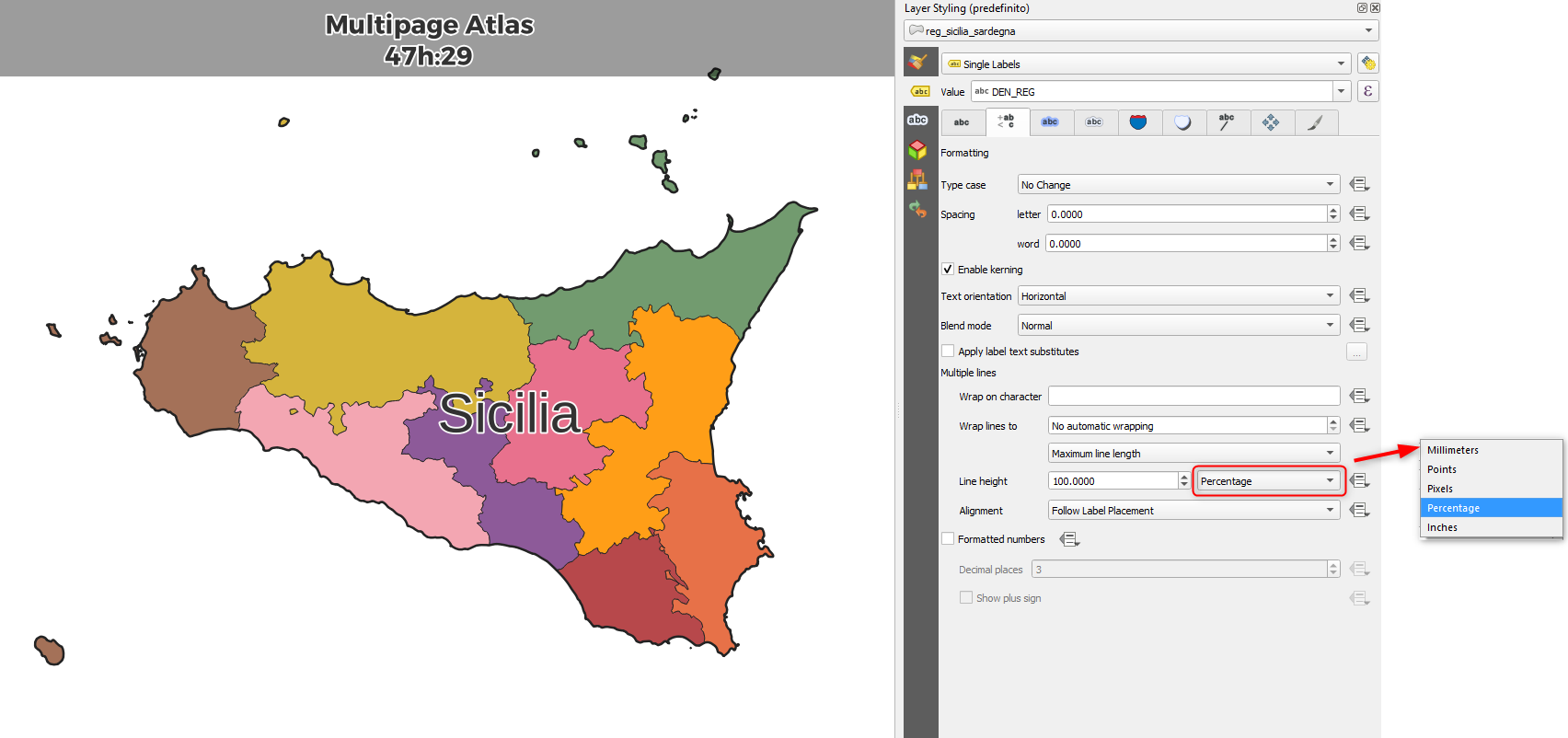Tick the Formatted numbers checkbox
Screen dimensions: 1568x738
point(948,539)
